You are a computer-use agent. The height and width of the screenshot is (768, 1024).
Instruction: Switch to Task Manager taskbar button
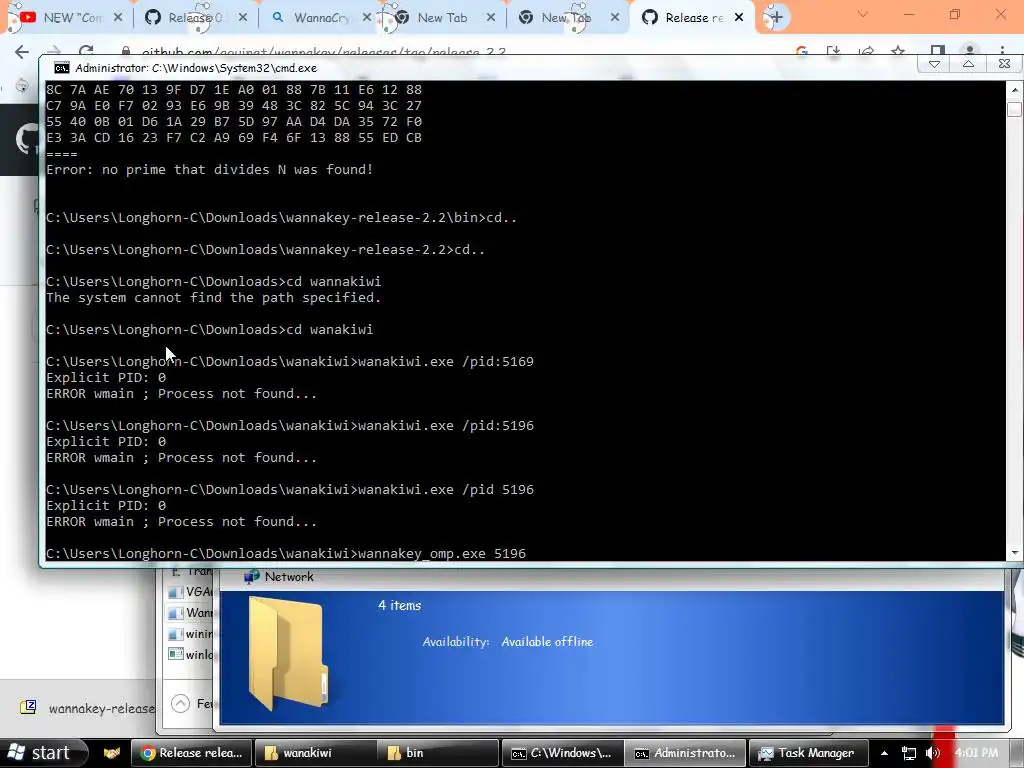[808, 753]
